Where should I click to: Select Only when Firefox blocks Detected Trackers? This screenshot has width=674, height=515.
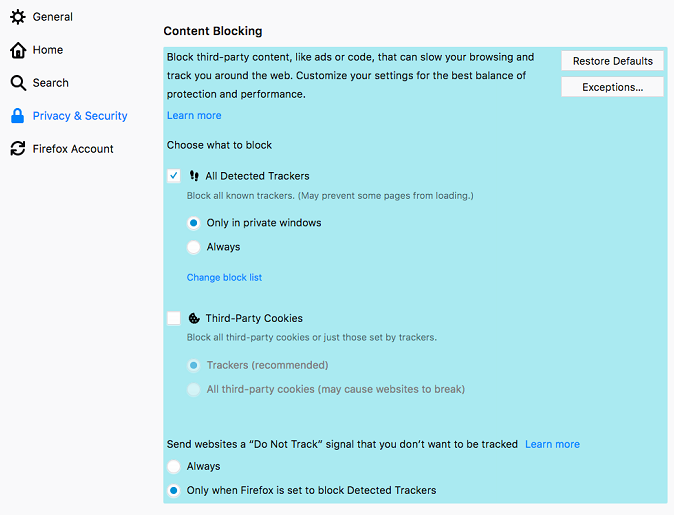(174, 490)
